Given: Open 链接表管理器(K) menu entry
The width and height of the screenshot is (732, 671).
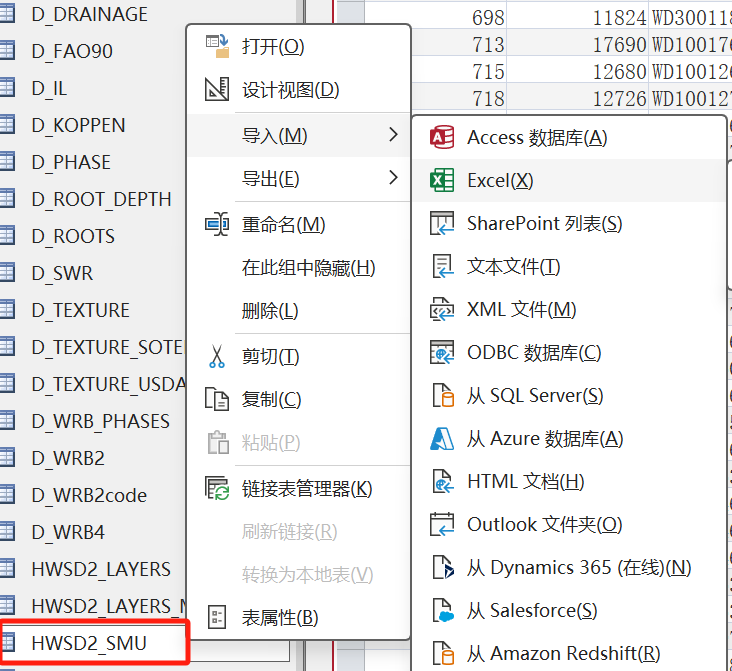Looking at the screenshot, I should 298,488.
